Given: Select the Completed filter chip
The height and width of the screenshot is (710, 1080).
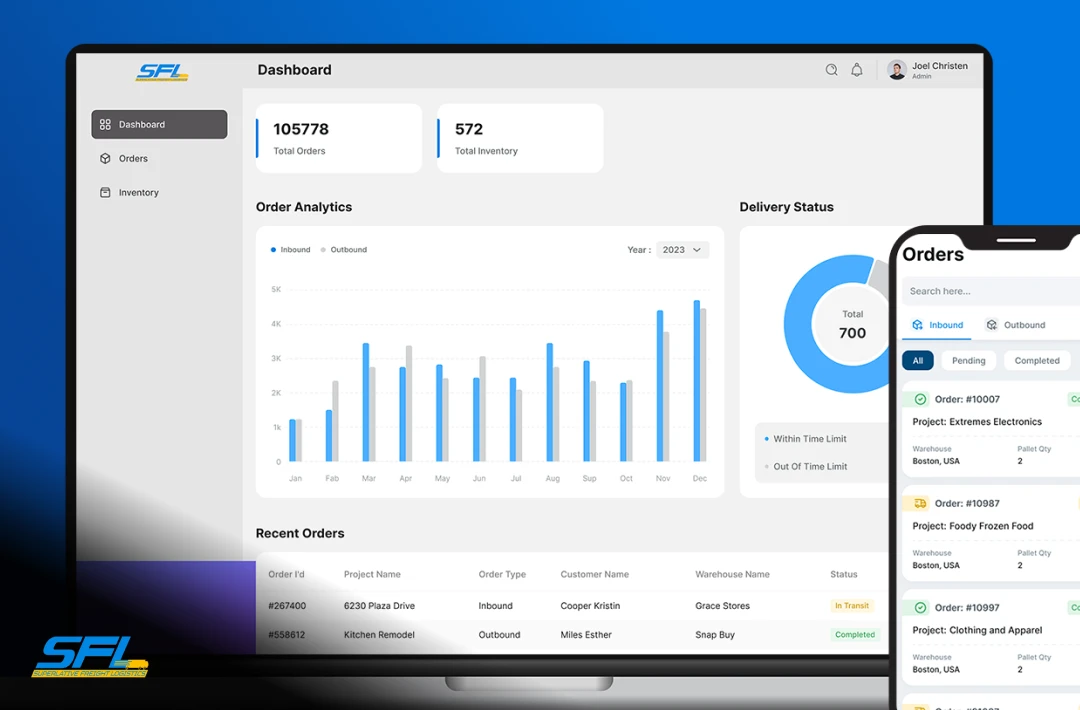Looking at the screenshot, I should (1037, 361).
